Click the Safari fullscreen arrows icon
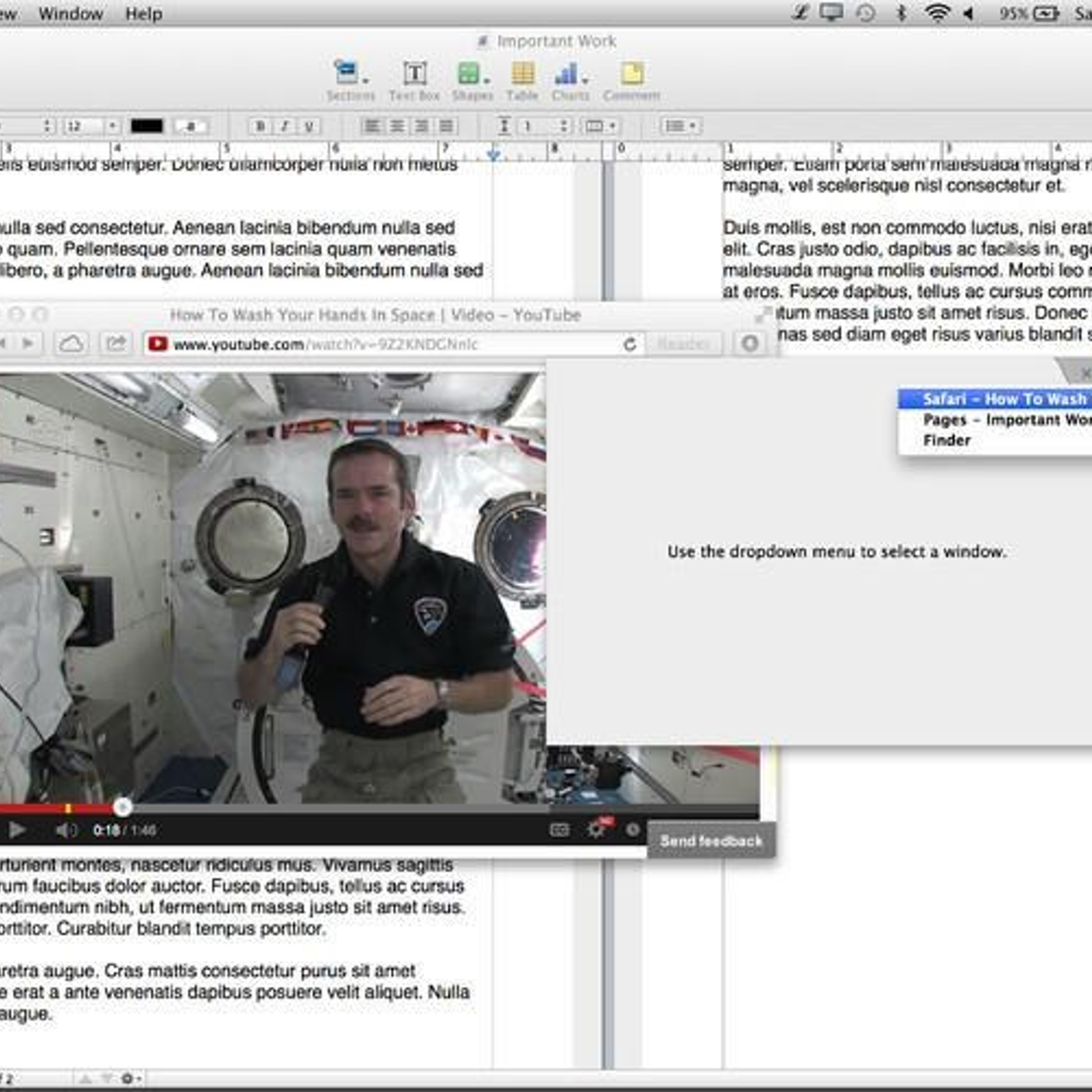1092x1092 pixels. [x=763, y=315]
